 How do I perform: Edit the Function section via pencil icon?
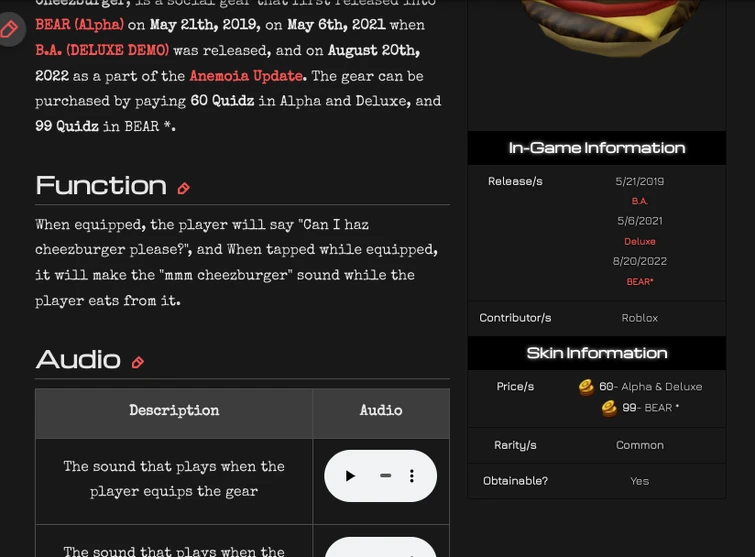[x=183, y=188]
